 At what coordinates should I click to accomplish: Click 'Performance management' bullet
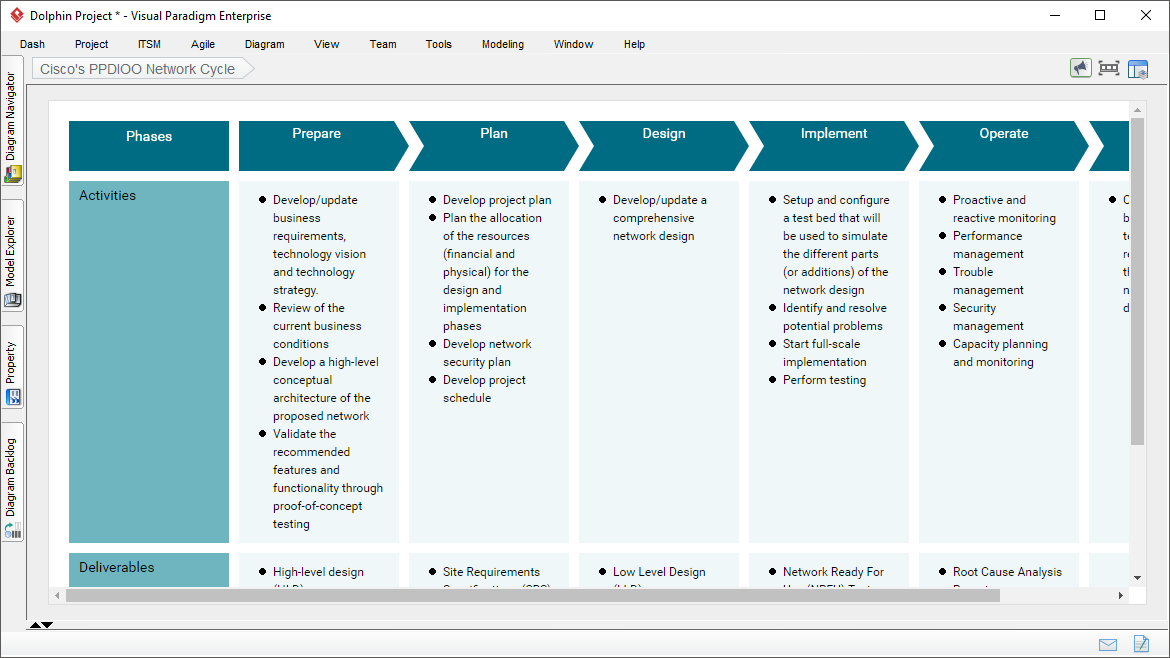click(988, 245)
